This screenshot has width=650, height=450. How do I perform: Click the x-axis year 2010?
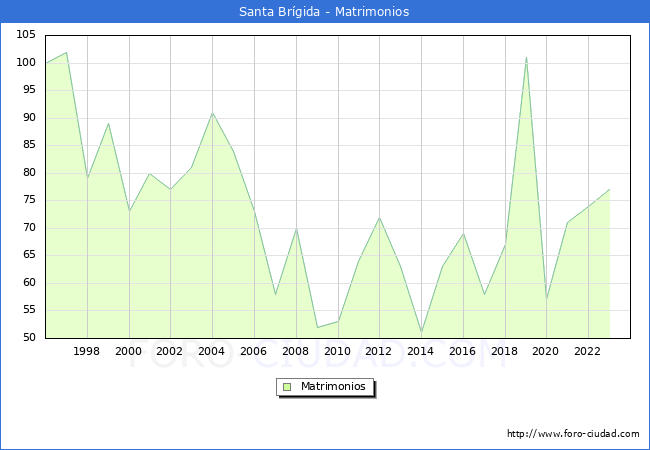(337, 351)
